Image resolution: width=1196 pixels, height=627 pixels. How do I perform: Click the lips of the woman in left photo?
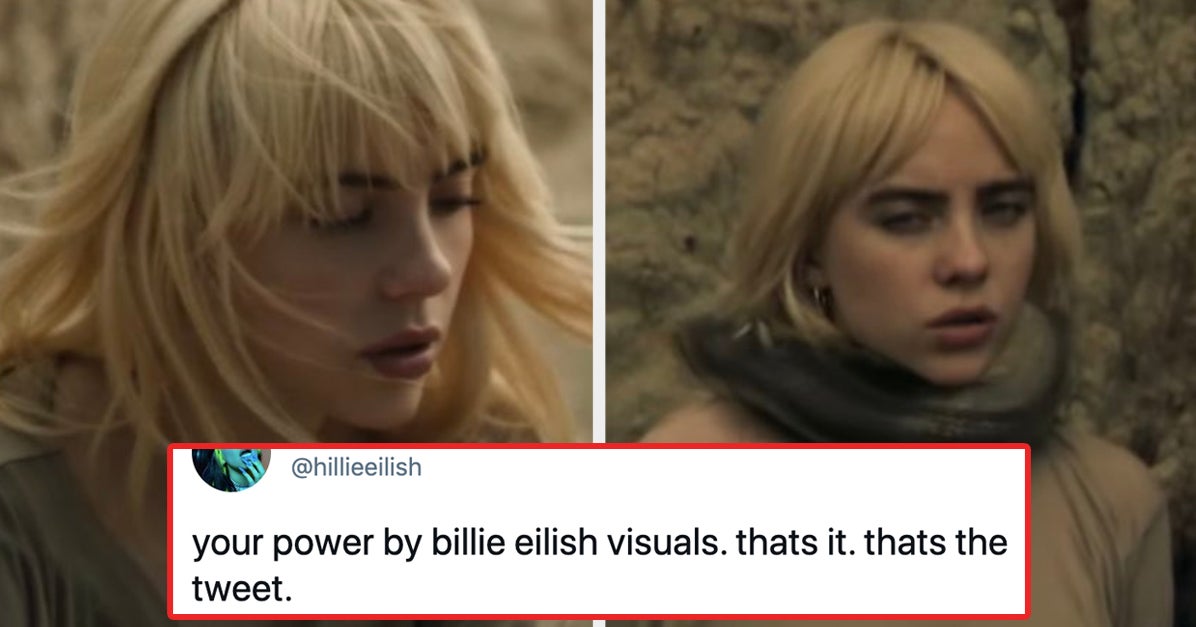[x=400, y=351]
